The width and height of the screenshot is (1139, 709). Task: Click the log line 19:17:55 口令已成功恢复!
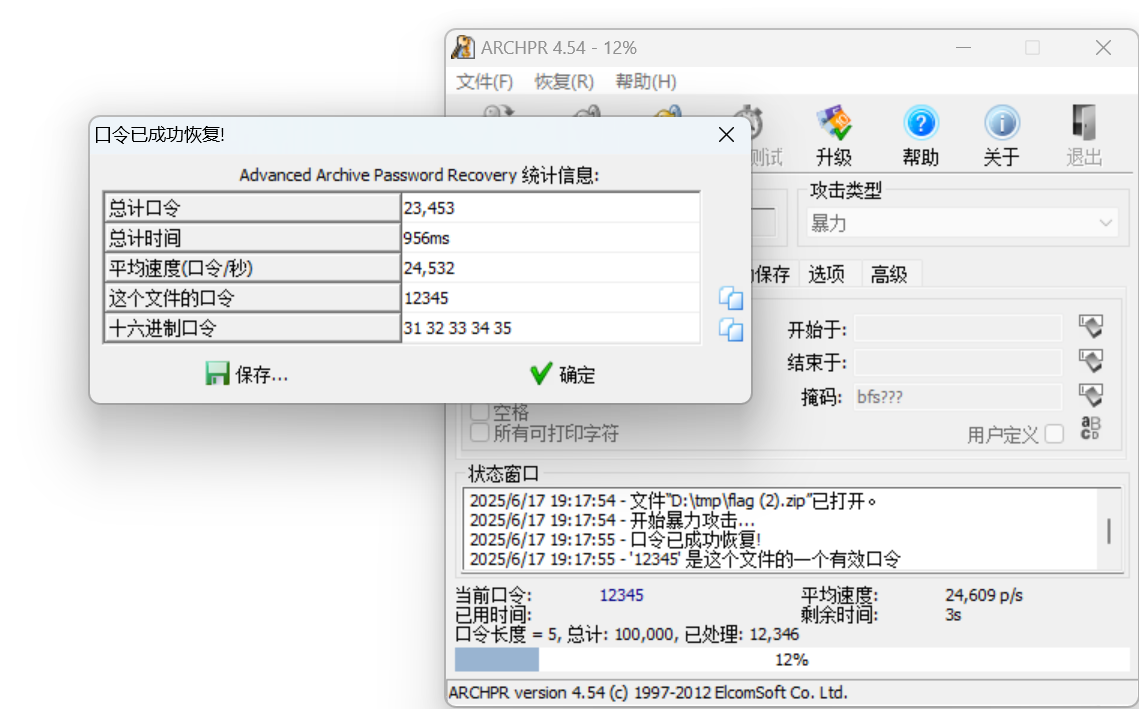pos(615,540)
